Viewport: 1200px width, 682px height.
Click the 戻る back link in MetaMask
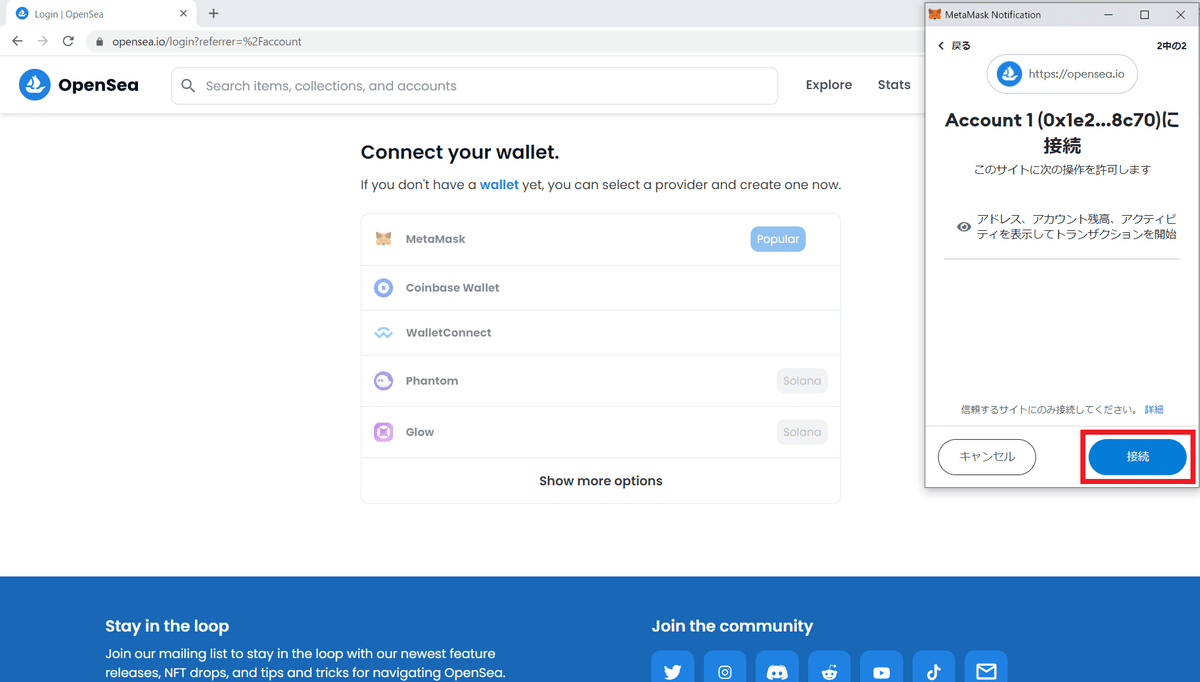[954, 46]
